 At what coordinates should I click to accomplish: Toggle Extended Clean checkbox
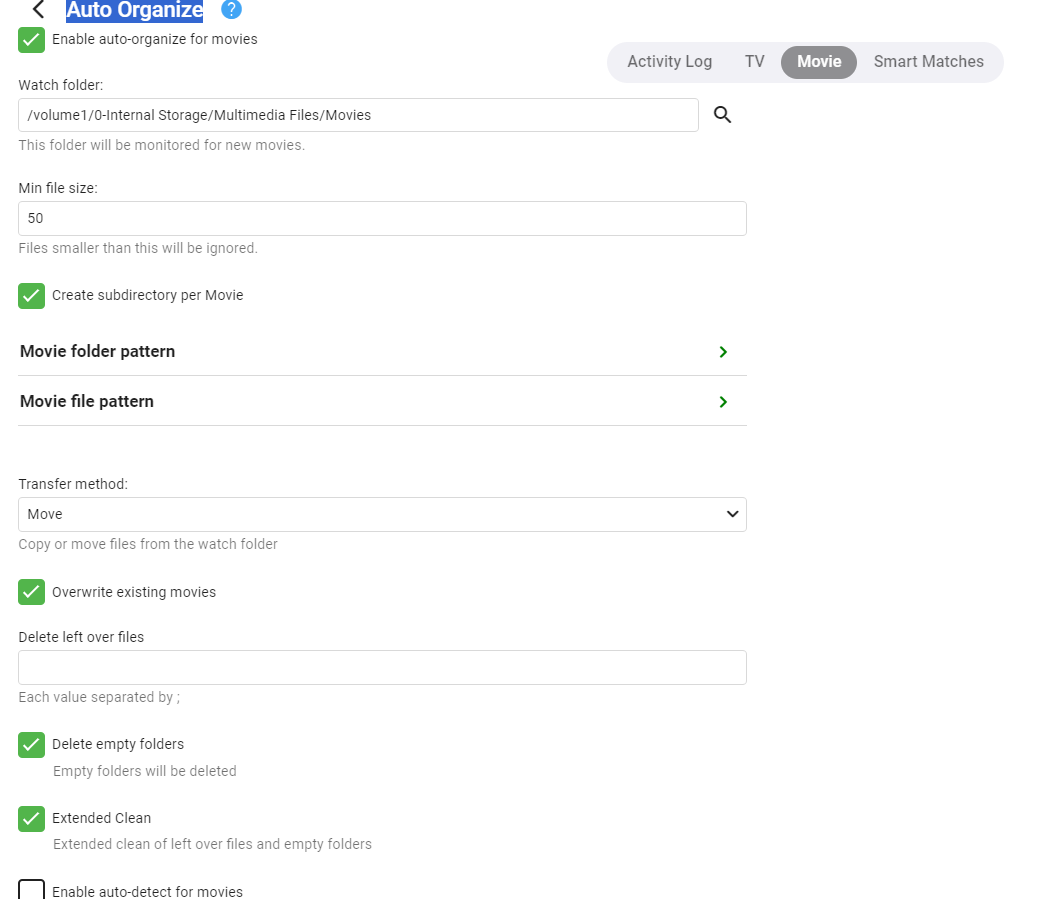coord(31,819)
